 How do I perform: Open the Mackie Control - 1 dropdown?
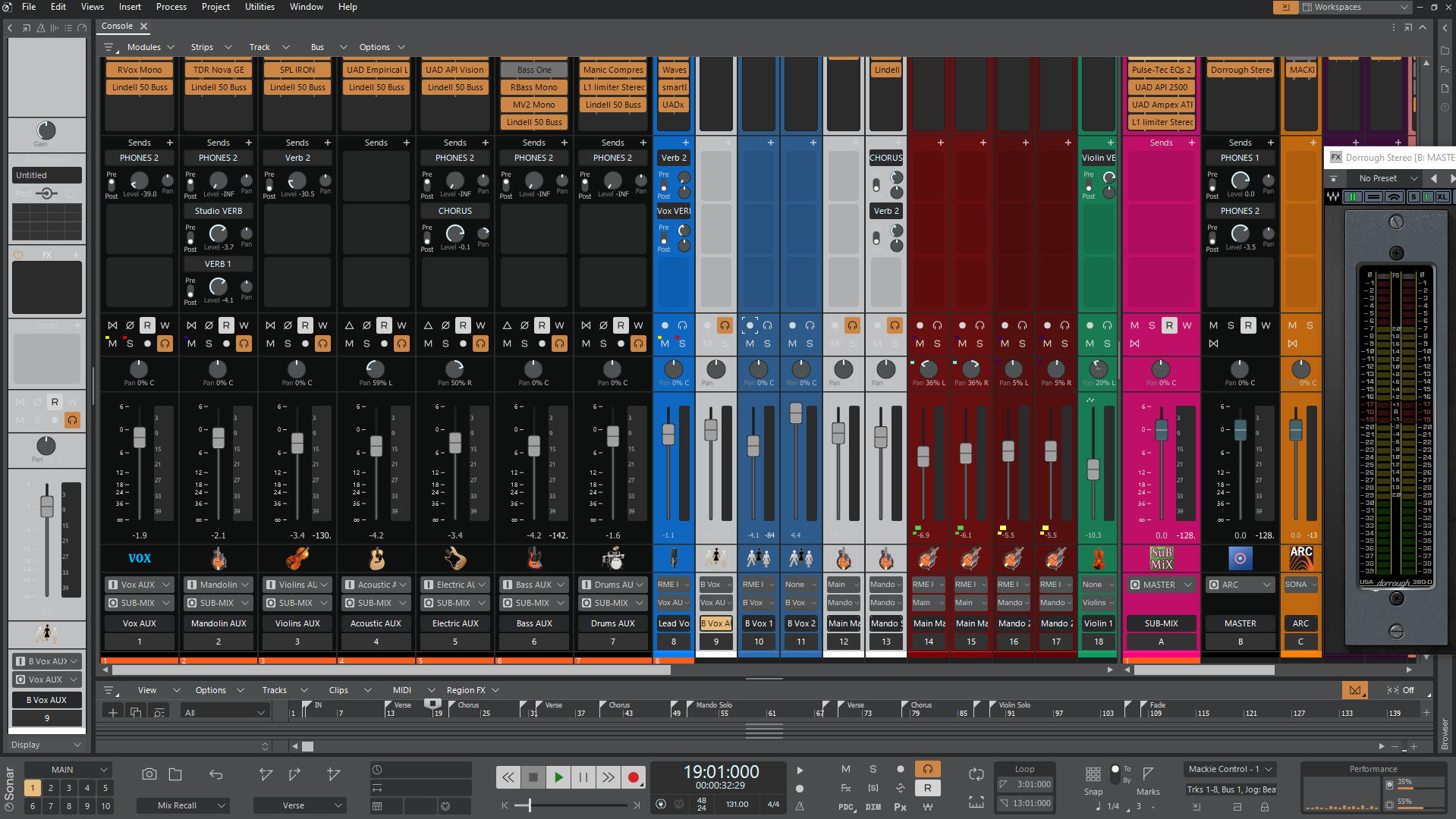(1229, 769)
